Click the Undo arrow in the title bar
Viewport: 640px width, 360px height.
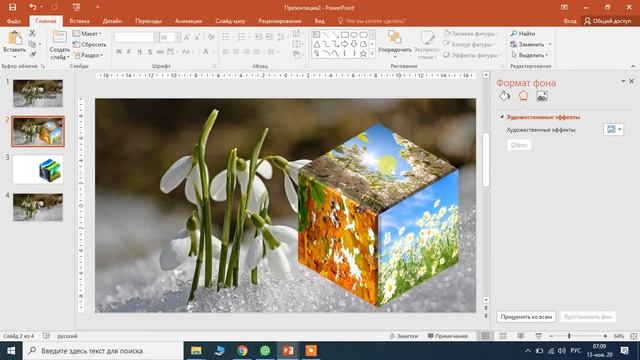(33, 7)
